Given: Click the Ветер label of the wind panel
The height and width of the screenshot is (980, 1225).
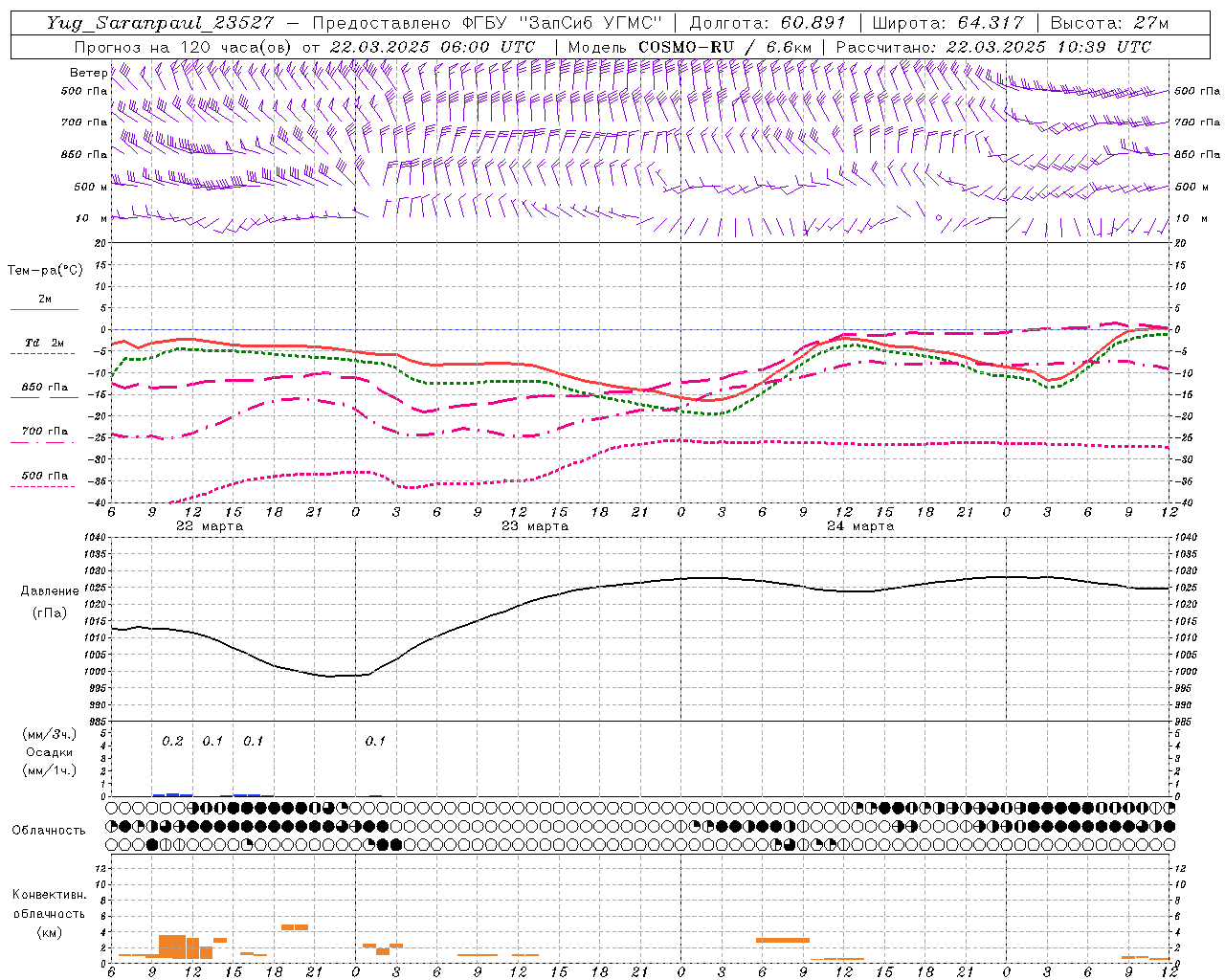Looking at the screenshot, I should [x=88, y=73].
